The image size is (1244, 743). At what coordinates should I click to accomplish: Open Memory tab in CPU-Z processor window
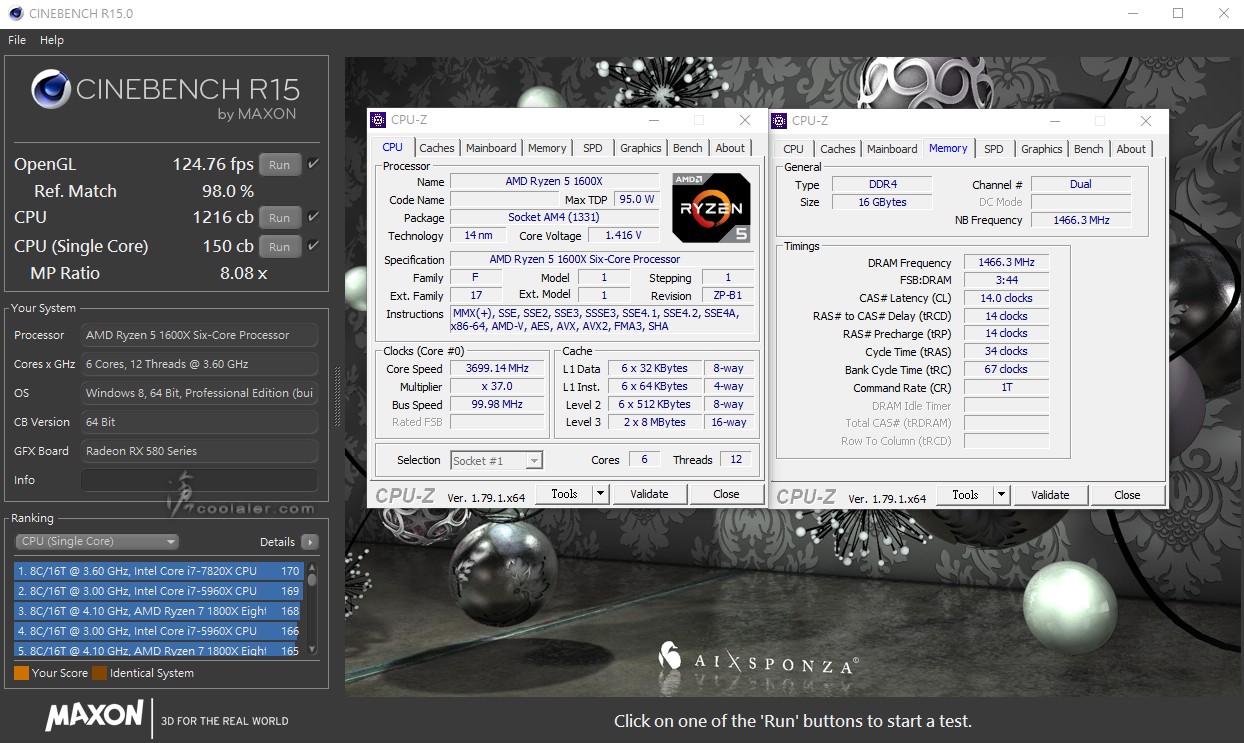pos(547,148)
